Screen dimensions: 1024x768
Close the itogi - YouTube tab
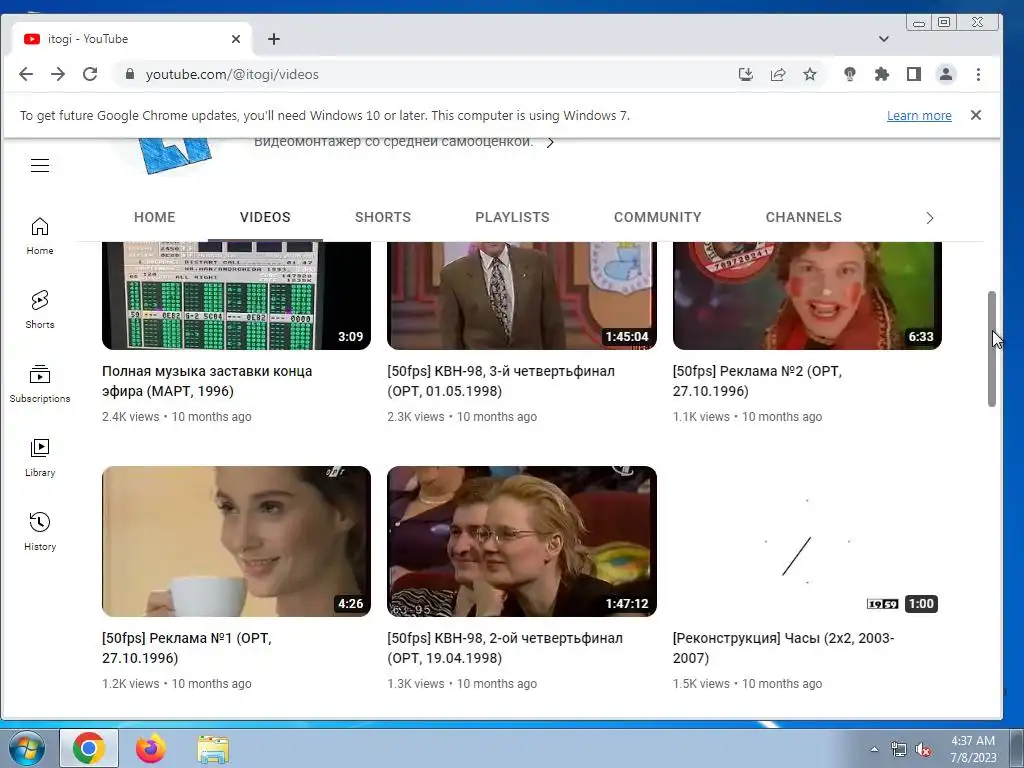point(236,39)
